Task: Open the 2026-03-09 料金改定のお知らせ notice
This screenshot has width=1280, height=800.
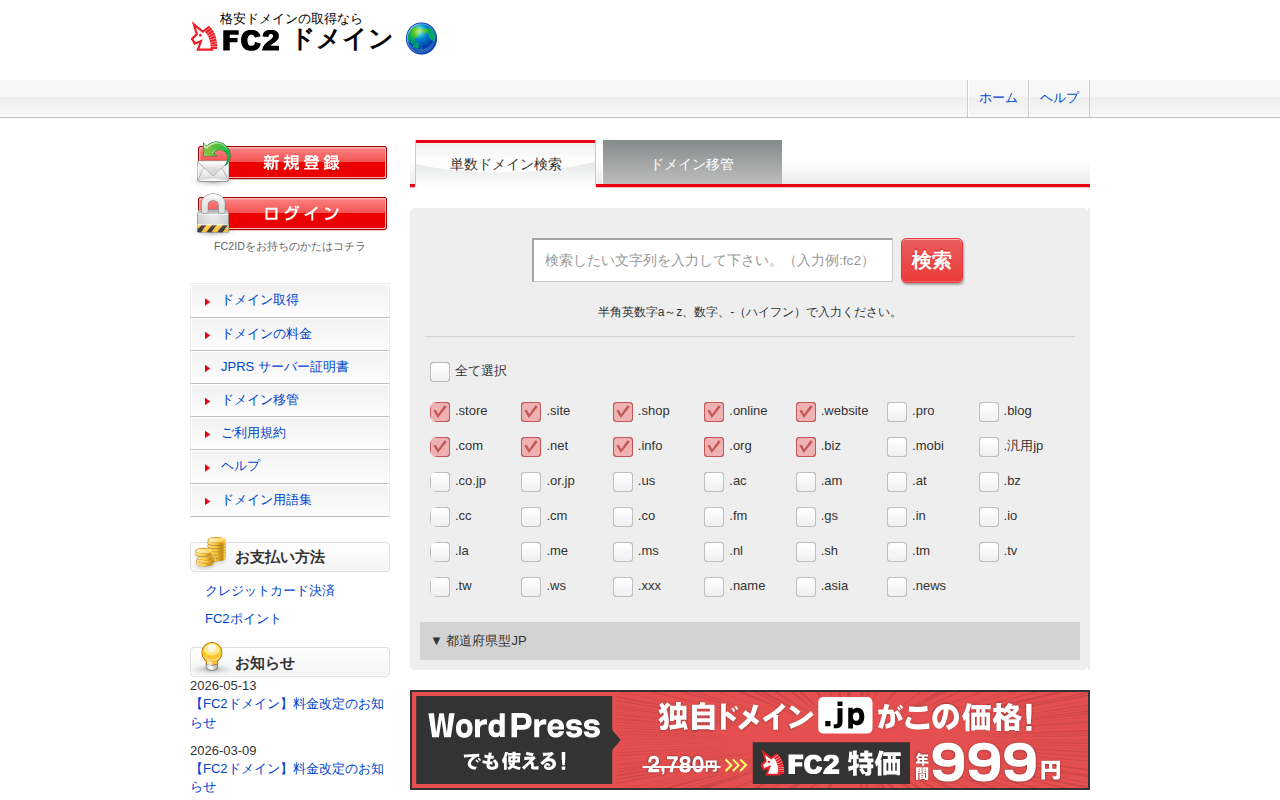Action: [x=287, y=778]
